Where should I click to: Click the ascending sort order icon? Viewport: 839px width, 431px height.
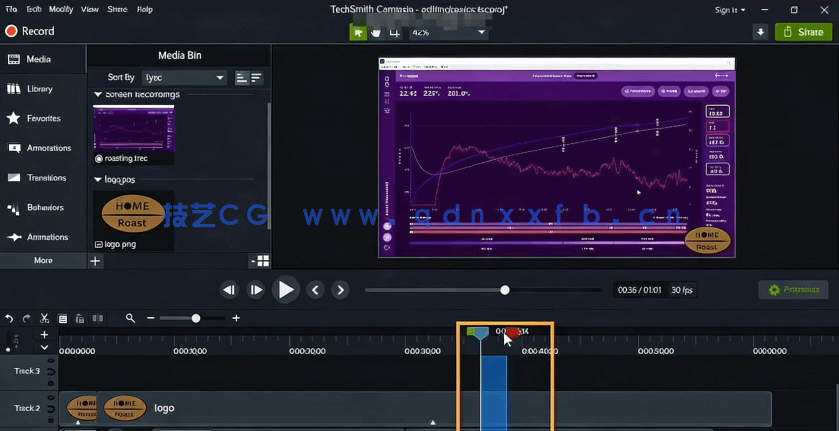click(x=242, y=78)
